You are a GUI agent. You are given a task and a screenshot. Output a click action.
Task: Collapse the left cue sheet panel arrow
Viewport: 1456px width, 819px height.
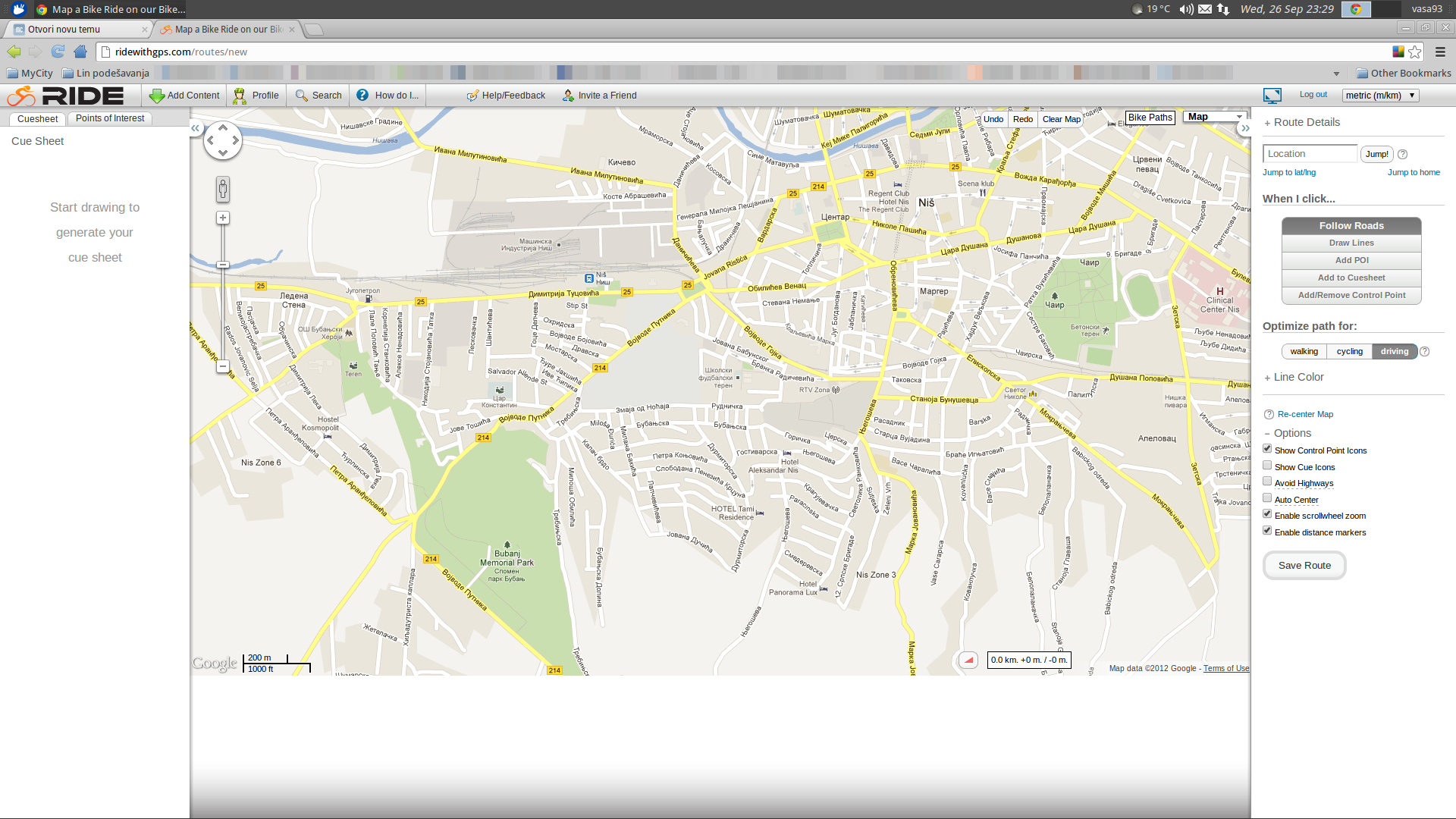pos(195,128)
